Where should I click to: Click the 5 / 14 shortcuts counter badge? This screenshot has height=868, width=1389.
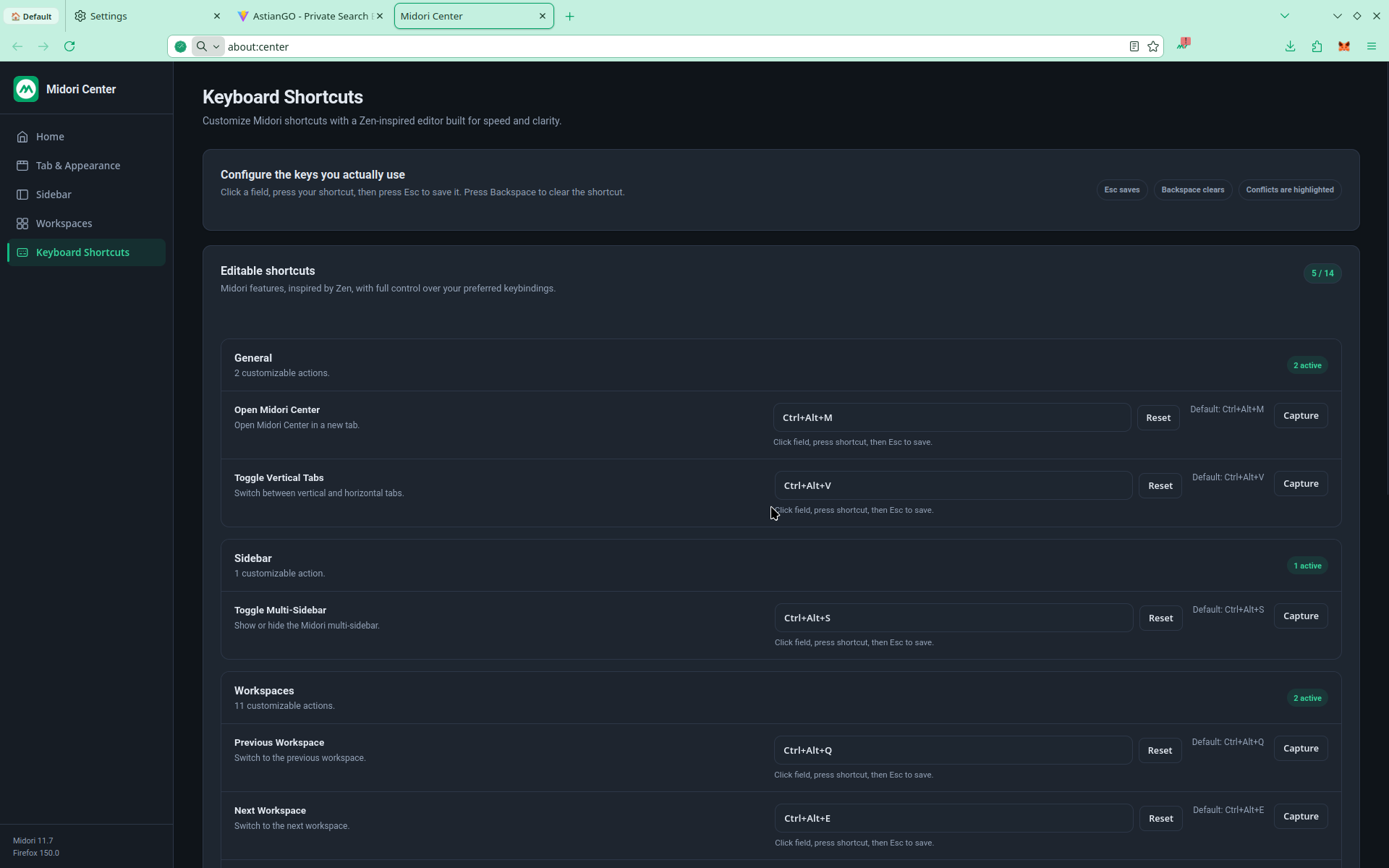[x=1322, y=273]
